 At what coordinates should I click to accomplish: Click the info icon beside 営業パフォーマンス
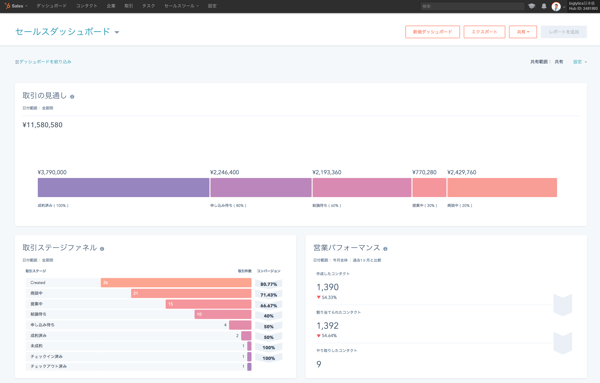click(x=385, y=249)
